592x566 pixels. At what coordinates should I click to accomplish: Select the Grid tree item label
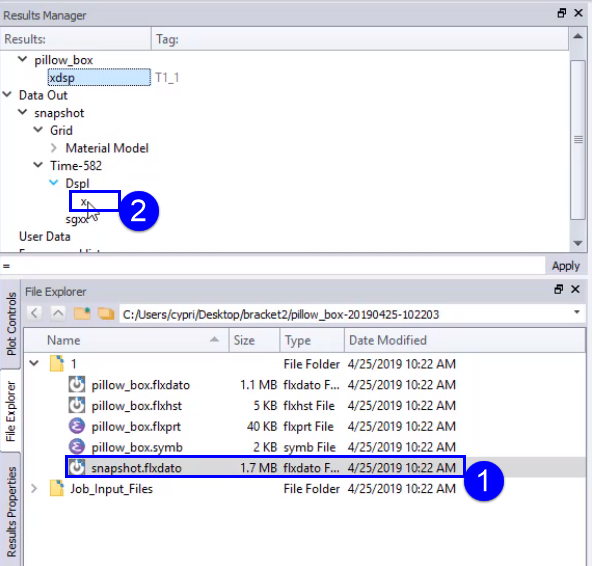pos(61,130)
